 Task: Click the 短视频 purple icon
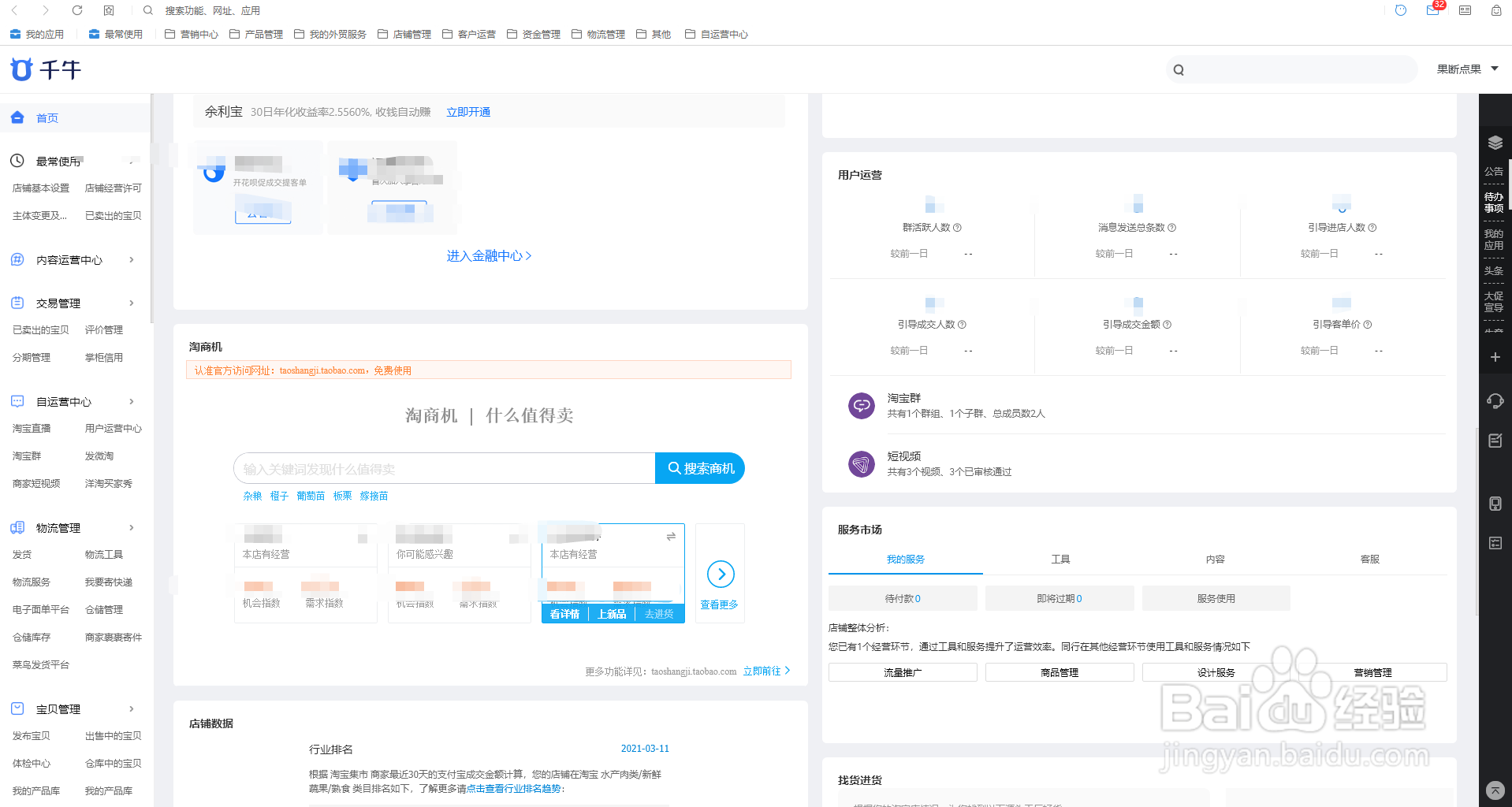coord(861,464)
